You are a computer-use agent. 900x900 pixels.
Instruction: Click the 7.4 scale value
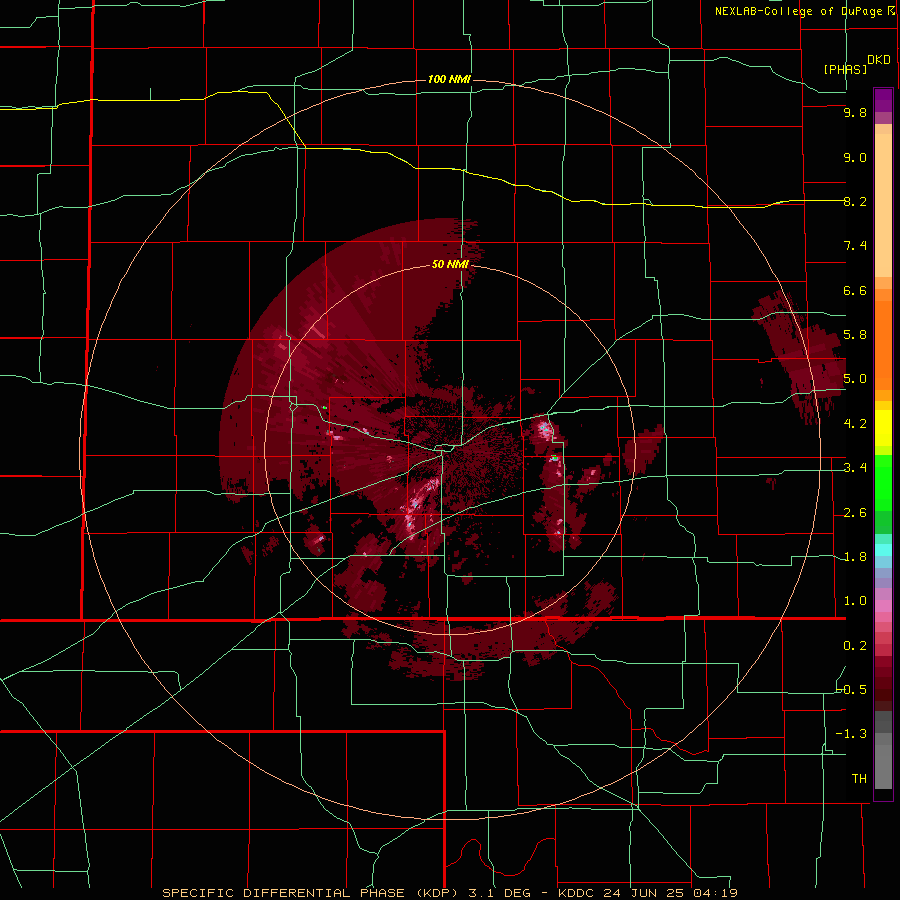click(x=855, y=246)
